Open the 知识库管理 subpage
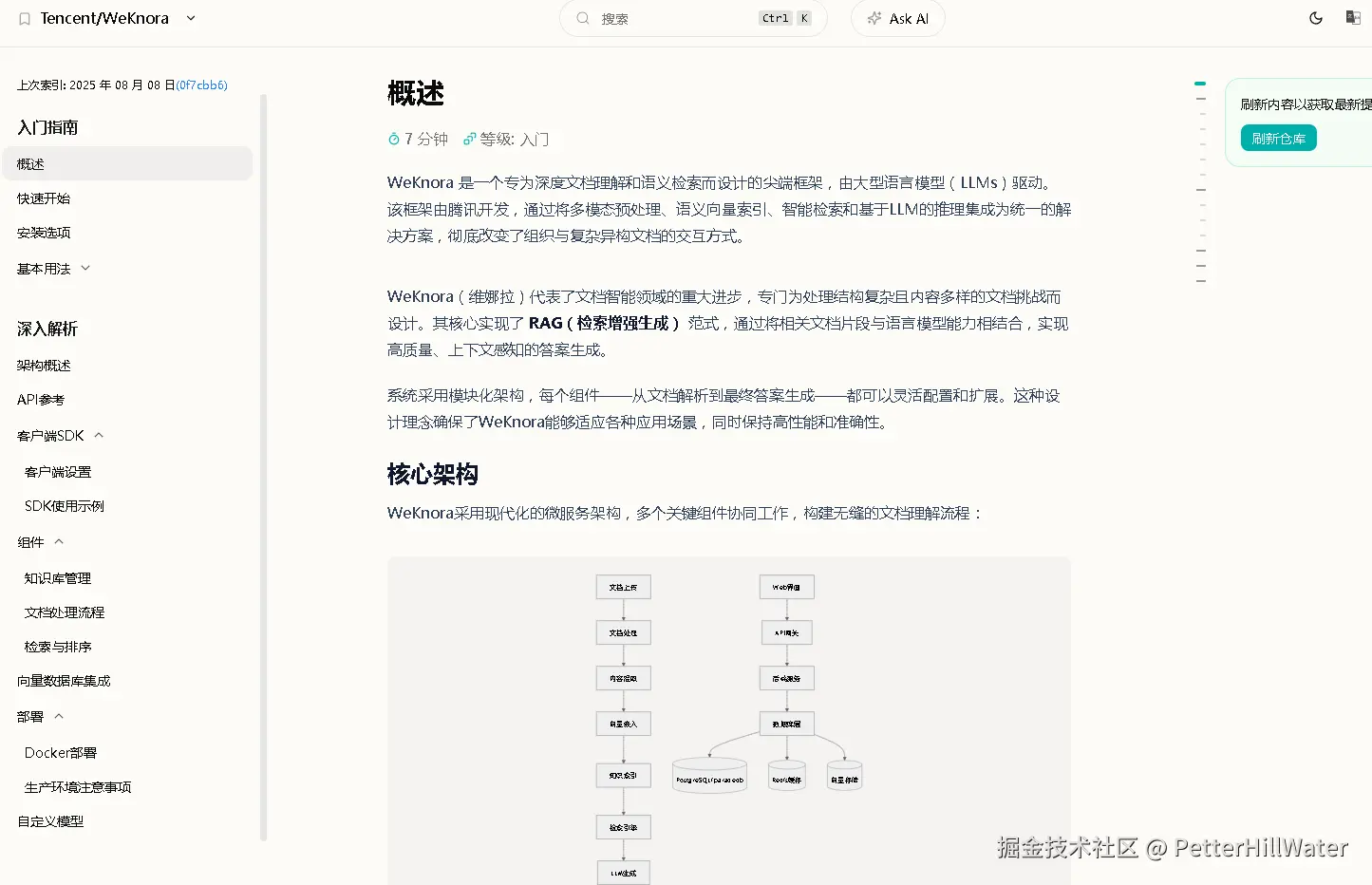This screenshot has width=1372, height=885. tap(58, 578)
